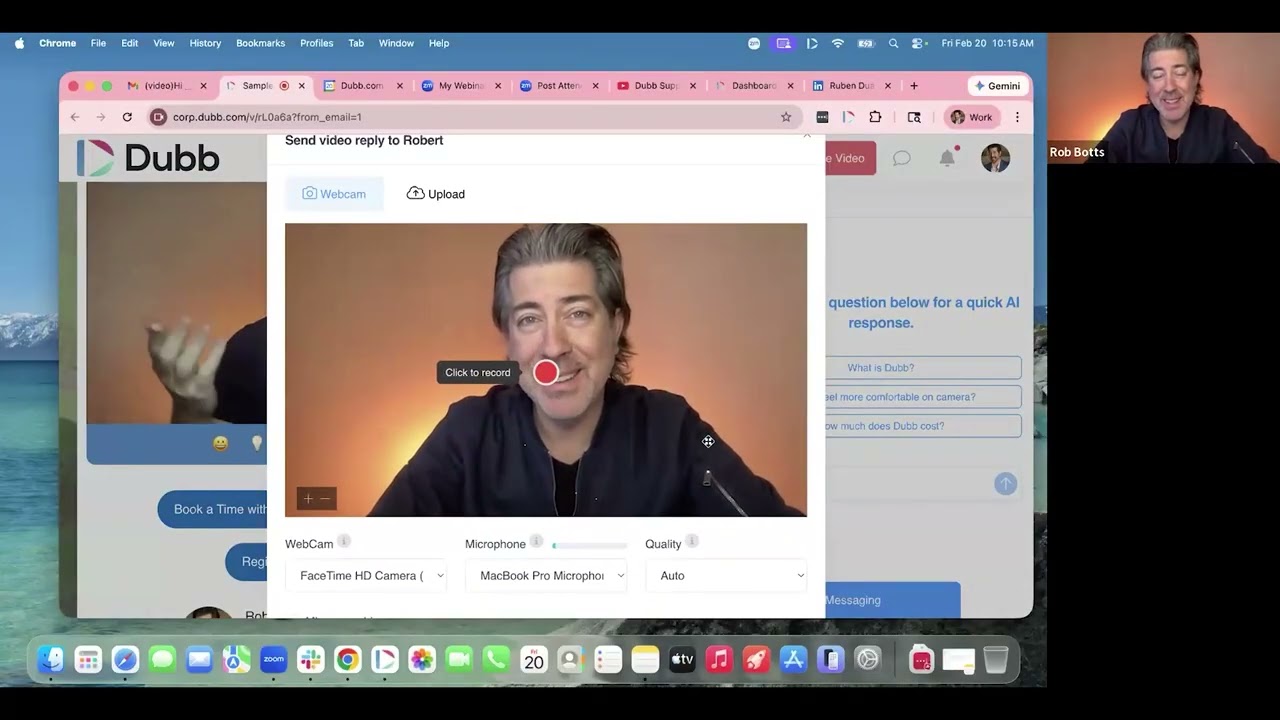Click the WebCam info icon
The image size is (1280, 720).
(344, 542)
